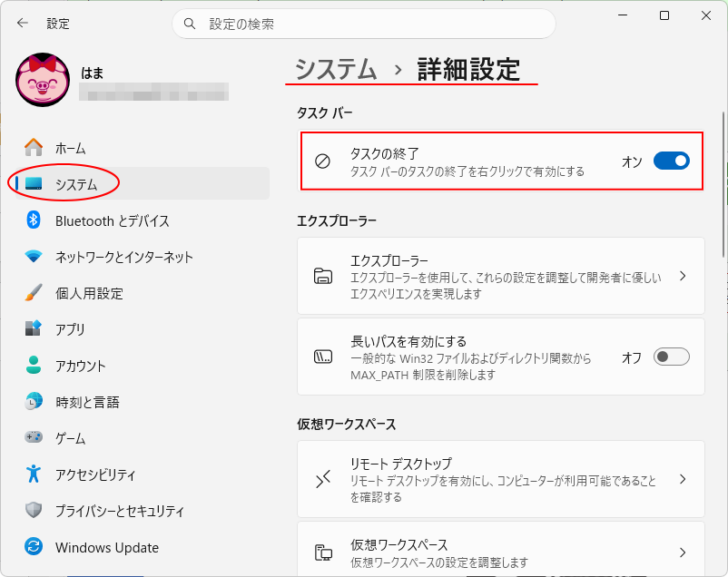Image resolution: width=728 pixels, height=577 pixels.
Task: Select アプリ in the sidebar
Action: pyautogui.click(x=142, y=329)
